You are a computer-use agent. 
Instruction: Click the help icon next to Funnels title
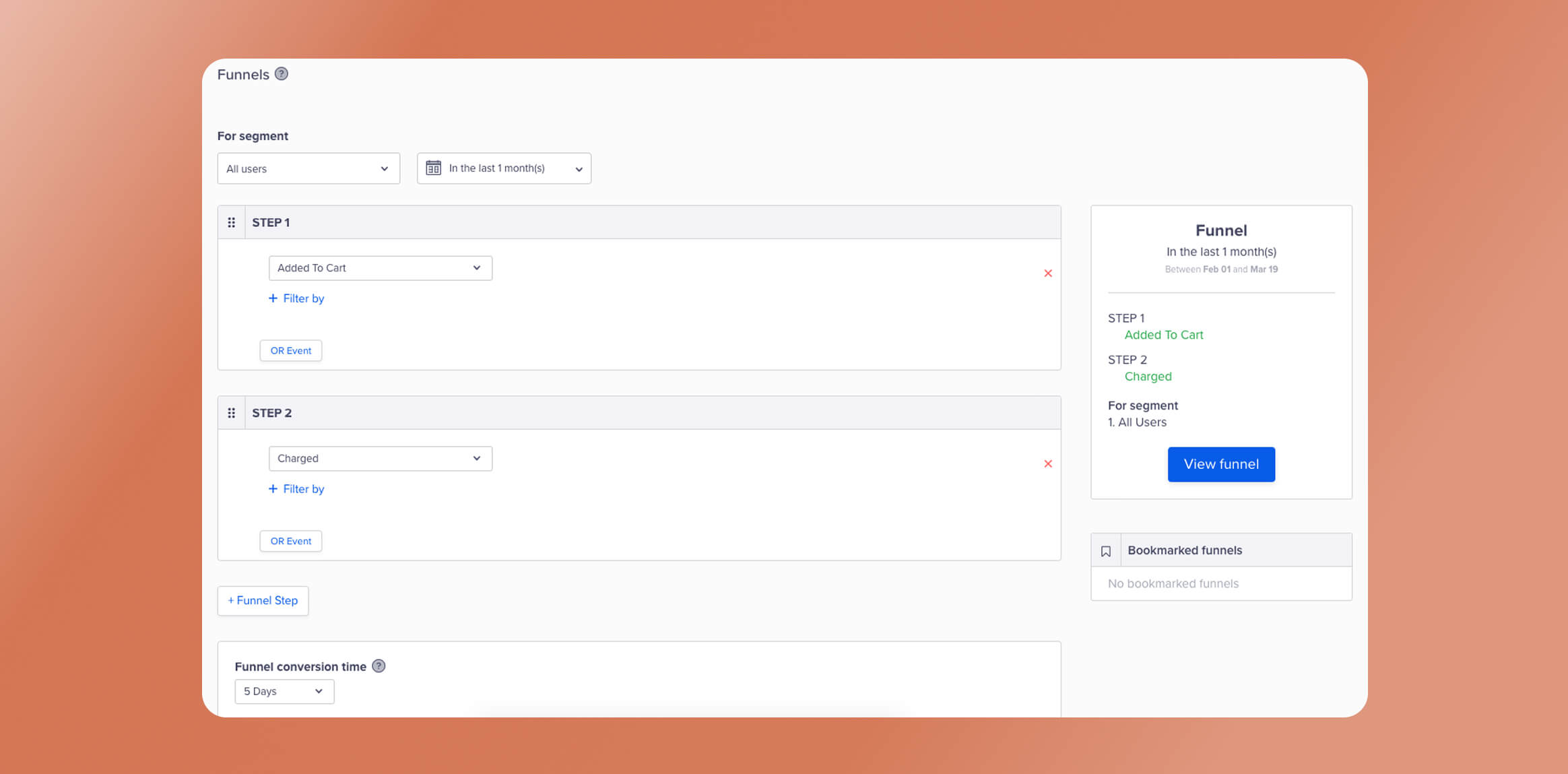click(281, 74)
